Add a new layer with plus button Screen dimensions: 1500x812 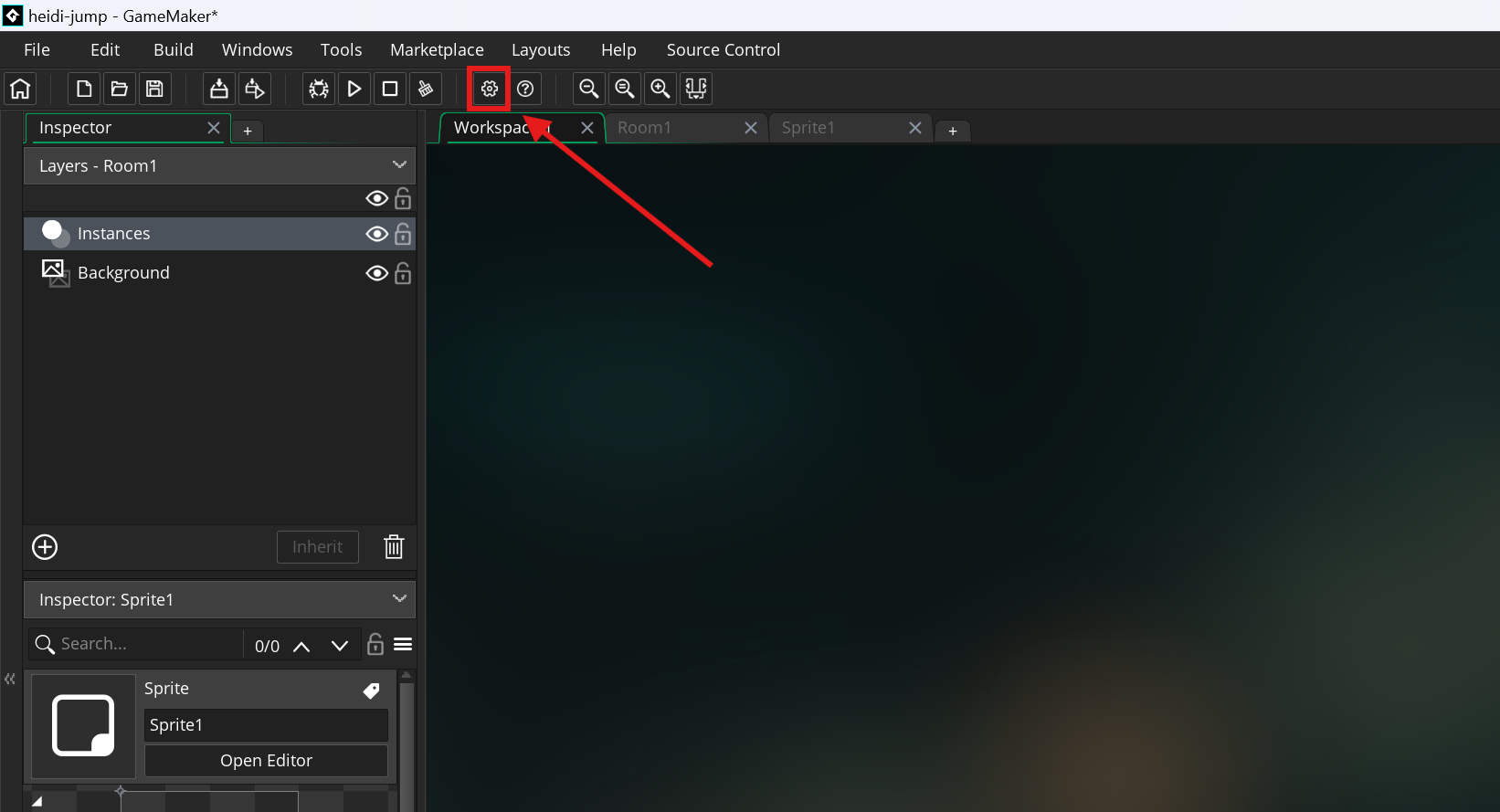pyautogui.click(x=45, y=547)
